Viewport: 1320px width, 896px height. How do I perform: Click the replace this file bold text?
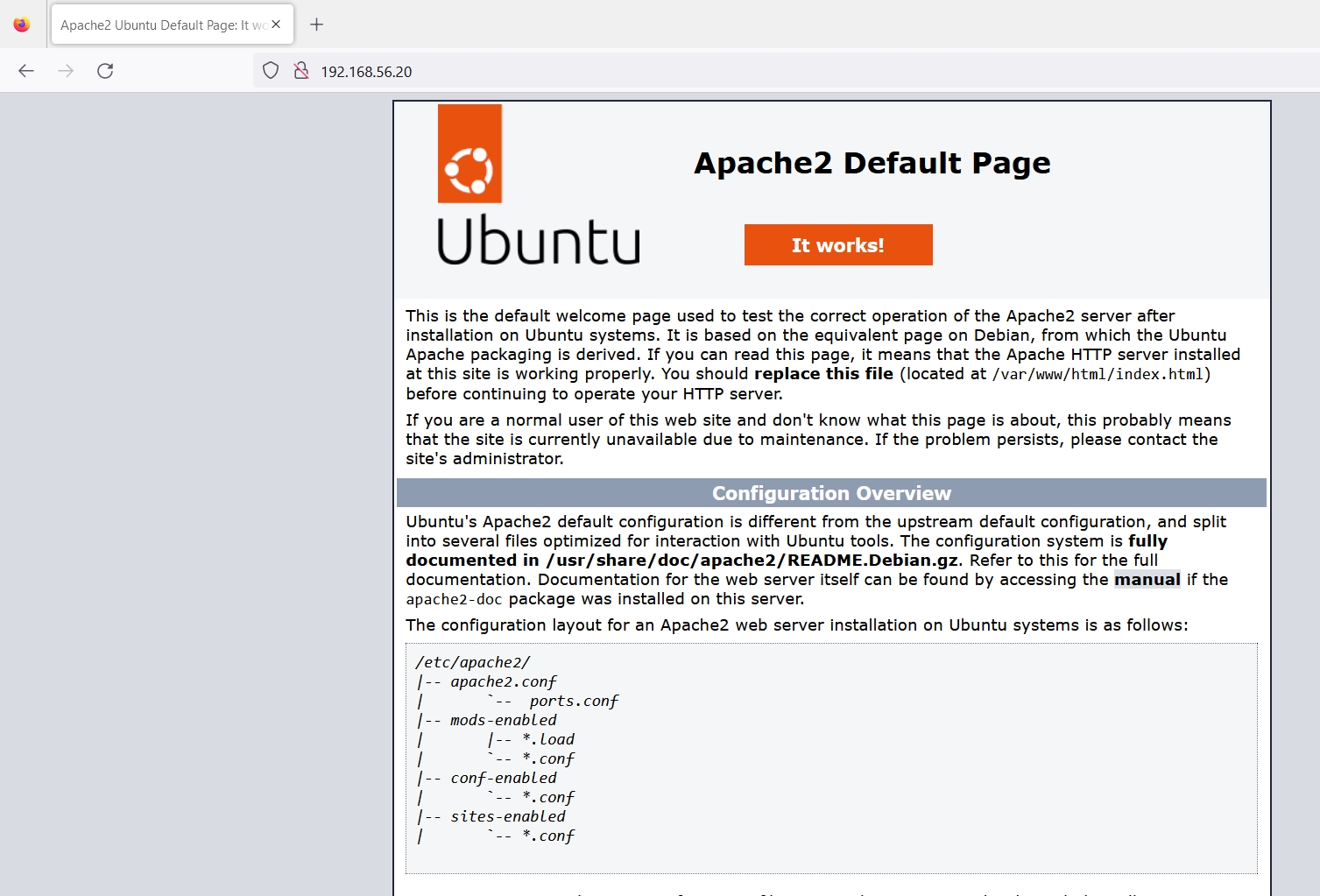pyautogui.click(x=823, y=374)
